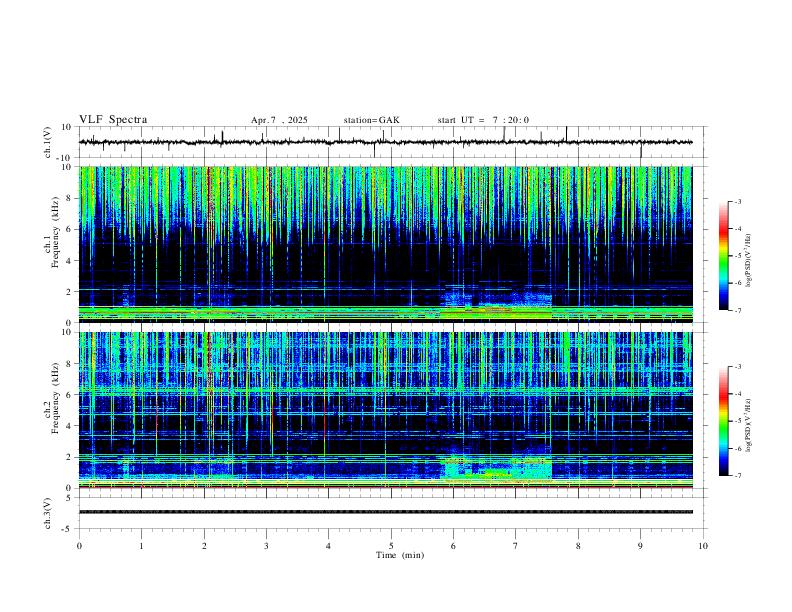Click the ch.2 spectrogram "log(PSD)(V²/Hz)" colorbar label
This screenshot has height=612, width=792.
point(749,425)
